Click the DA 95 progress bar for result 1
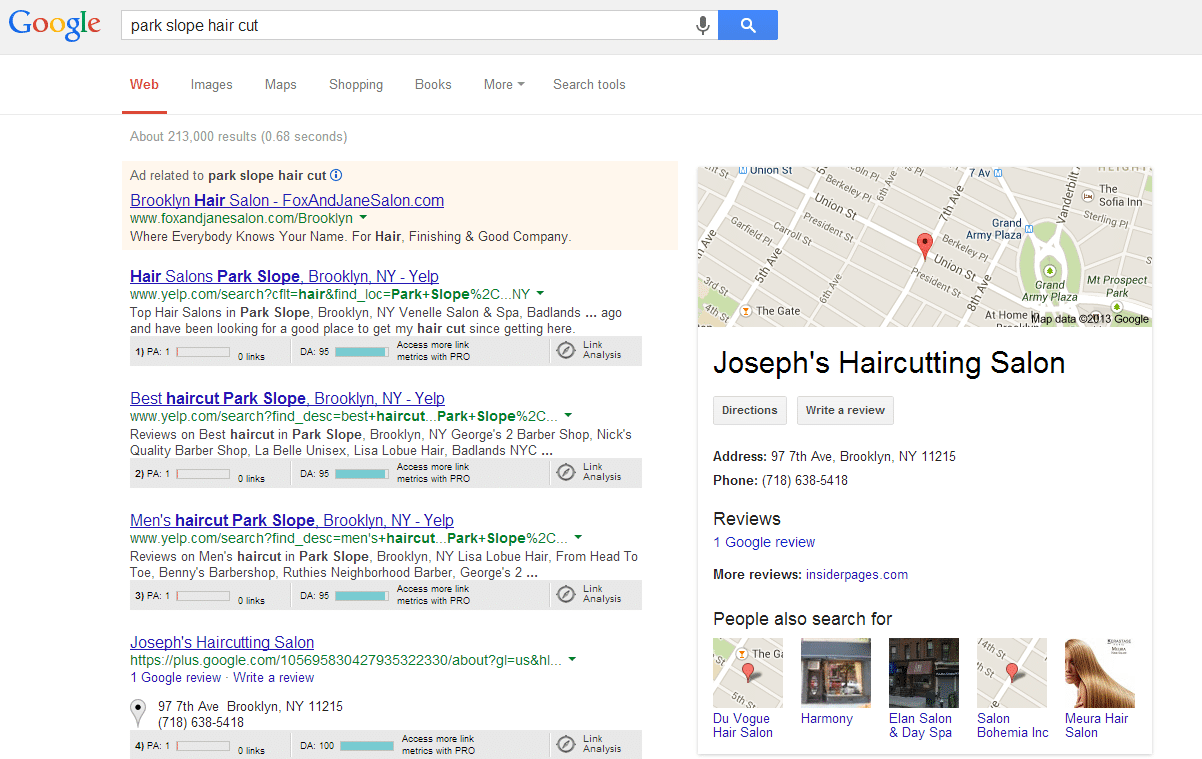Screen dimensions: 1202x759 pyautogui.click(x=361, y=352)
